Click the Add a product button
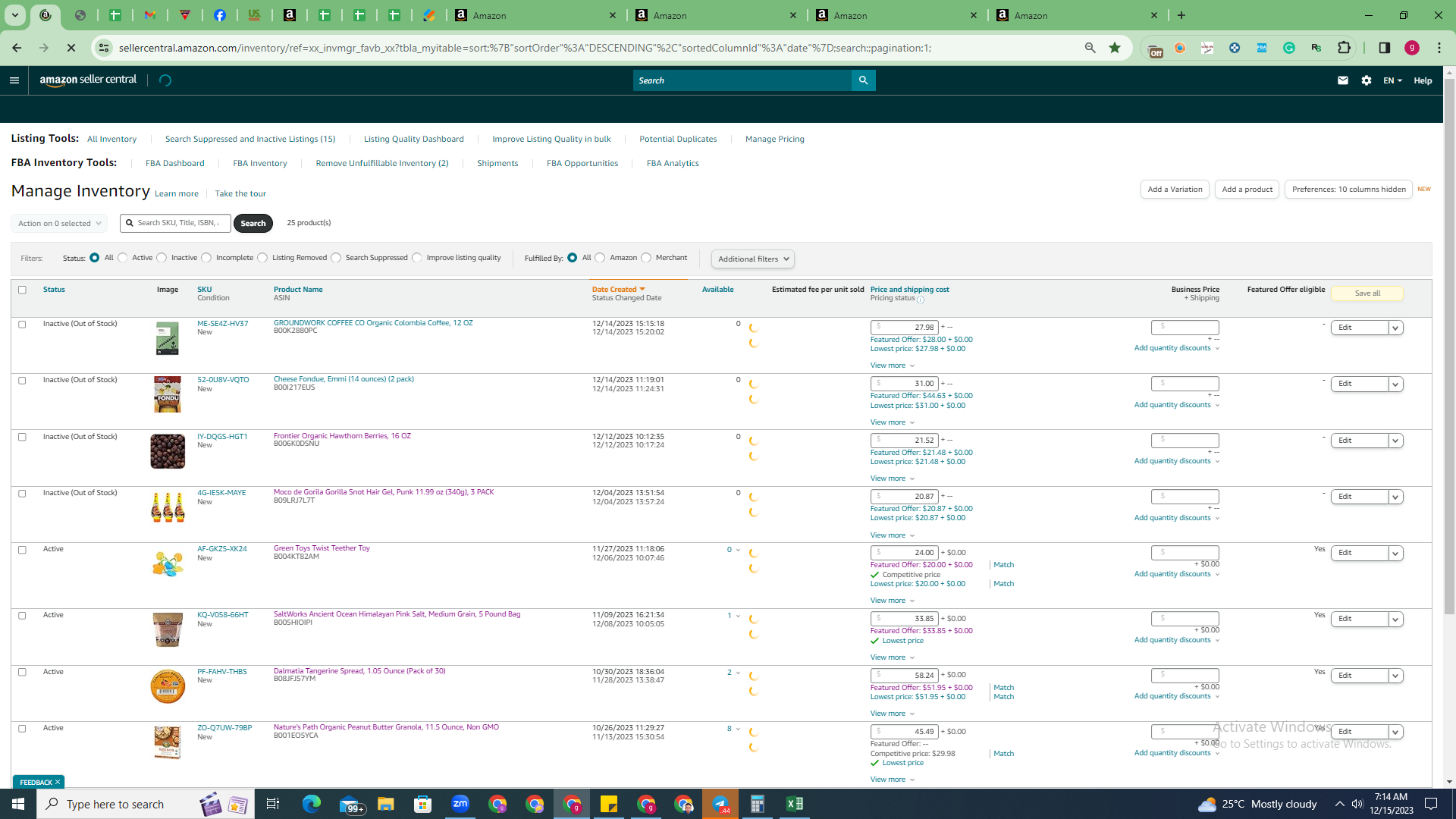Viewport: 1456px width, 819px height. coord(1247,190)
